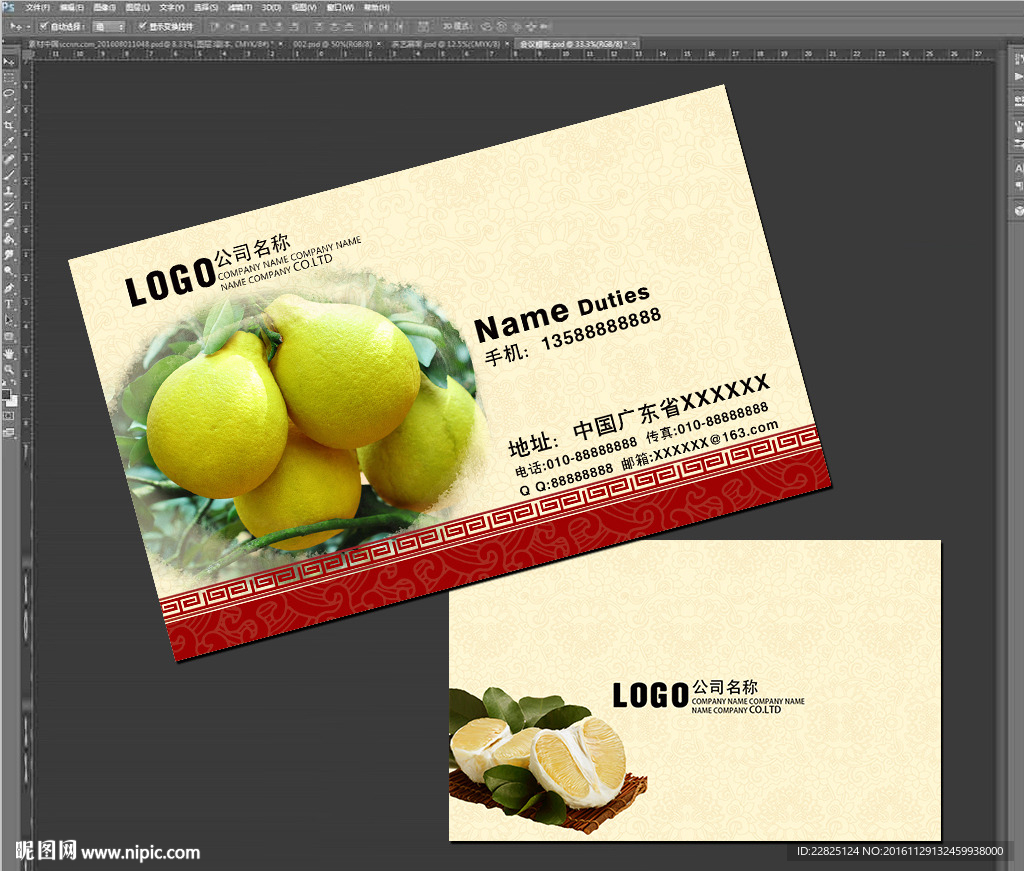Switch to the 8.33% CMYK document tab
This screenshot has width=1024, height=871.
coord(154,44)
